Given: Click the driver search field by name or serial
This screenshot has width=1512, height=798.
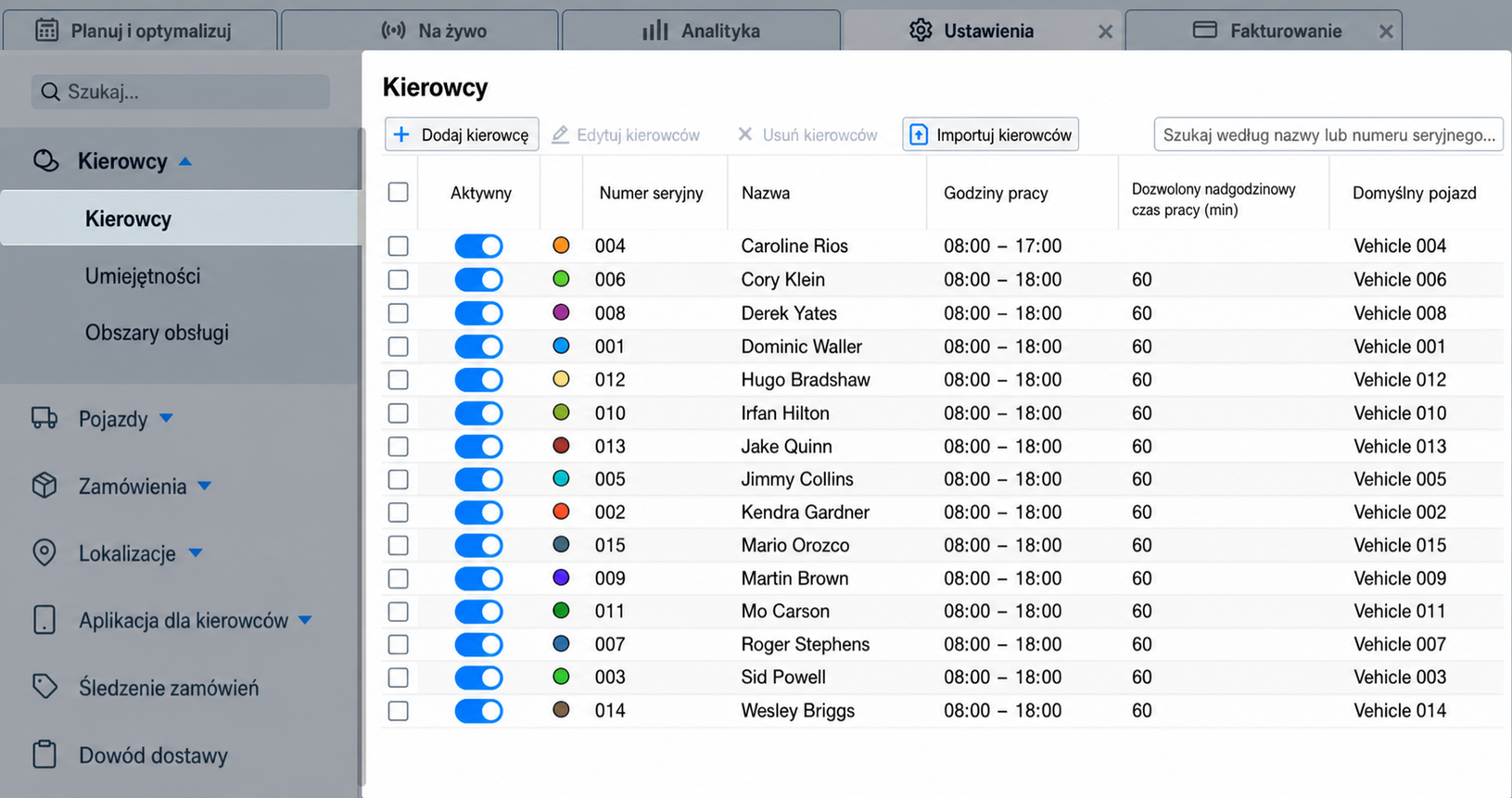Looking at the screenshot, I should click(x=1328, y=134).
